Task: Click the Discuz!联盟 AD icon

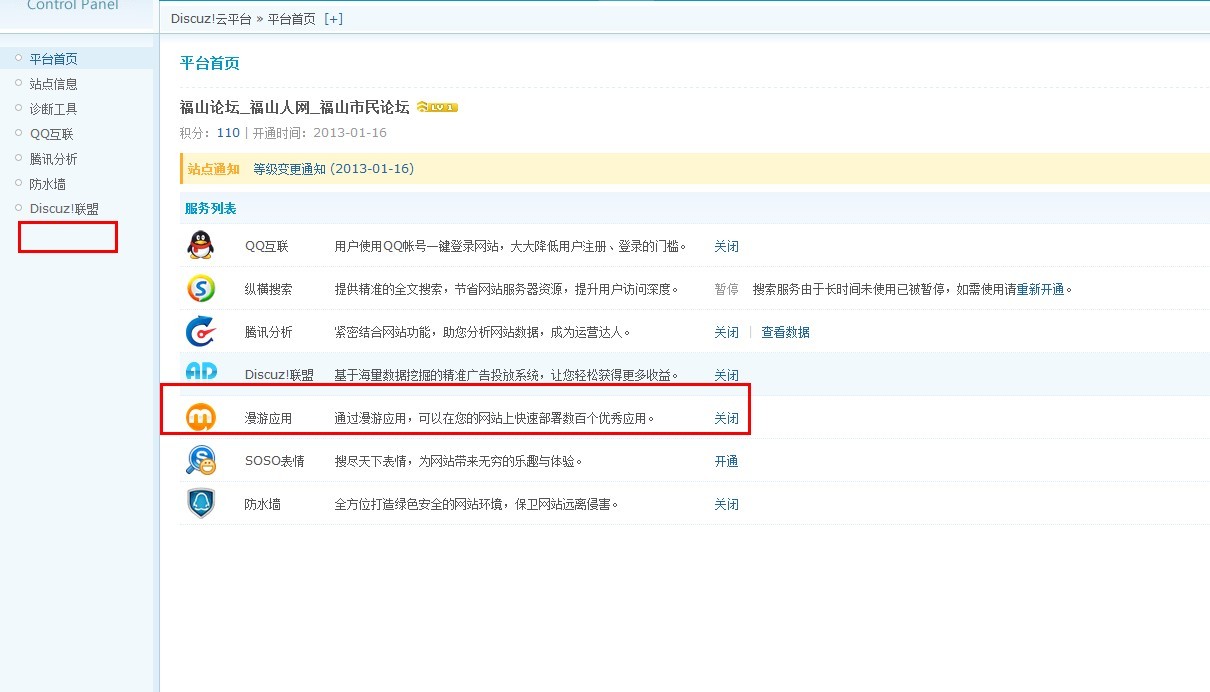Action: pos(201,372)
